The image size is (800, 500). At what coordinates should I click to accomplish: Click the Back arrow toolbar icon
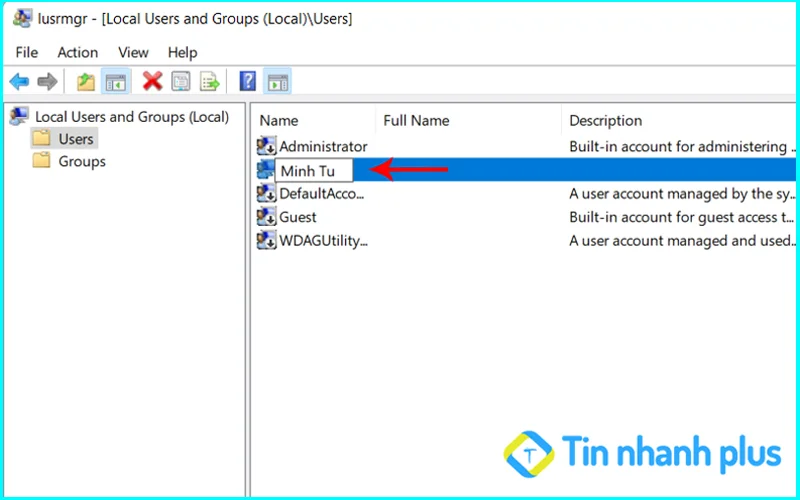[x=19, y=82]
